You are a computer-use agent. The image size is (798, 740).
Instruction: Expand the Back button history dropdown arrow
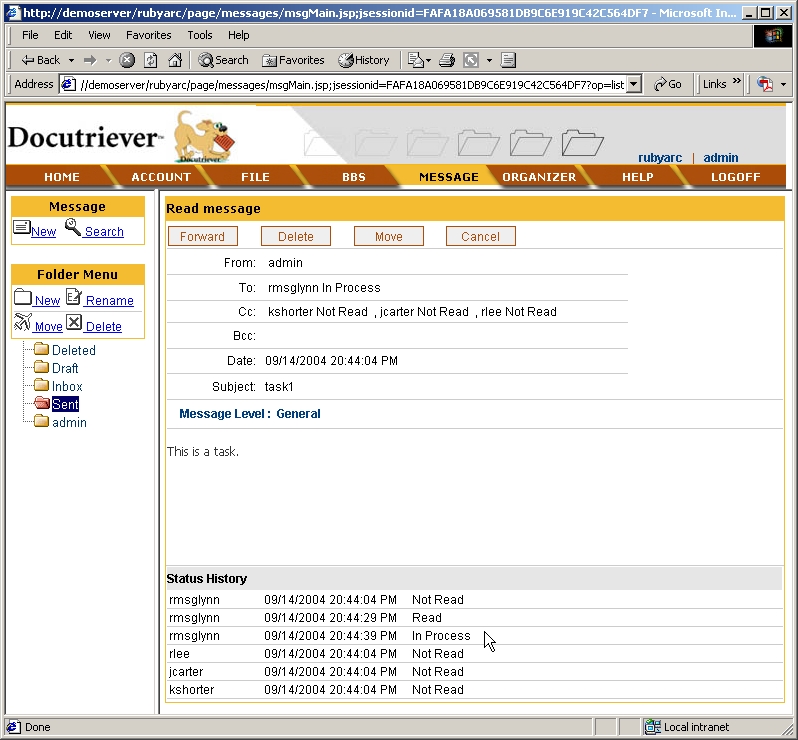point(71,60)
